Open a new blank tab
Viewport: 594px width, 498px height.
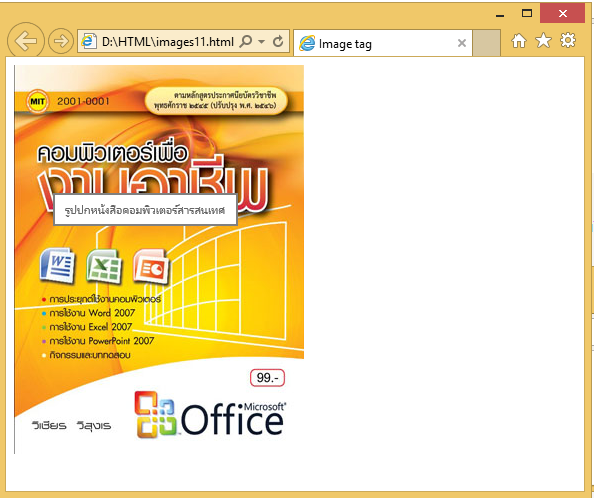click(x=486, y=43)
